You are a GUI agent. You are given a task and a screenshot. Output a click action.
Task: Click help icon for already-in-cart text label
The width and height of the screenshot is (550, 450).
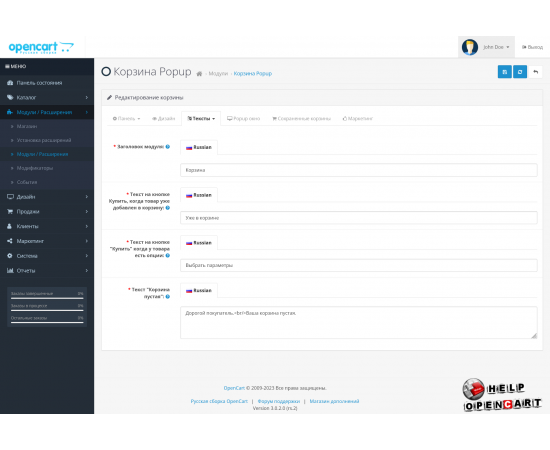(168, 208)
